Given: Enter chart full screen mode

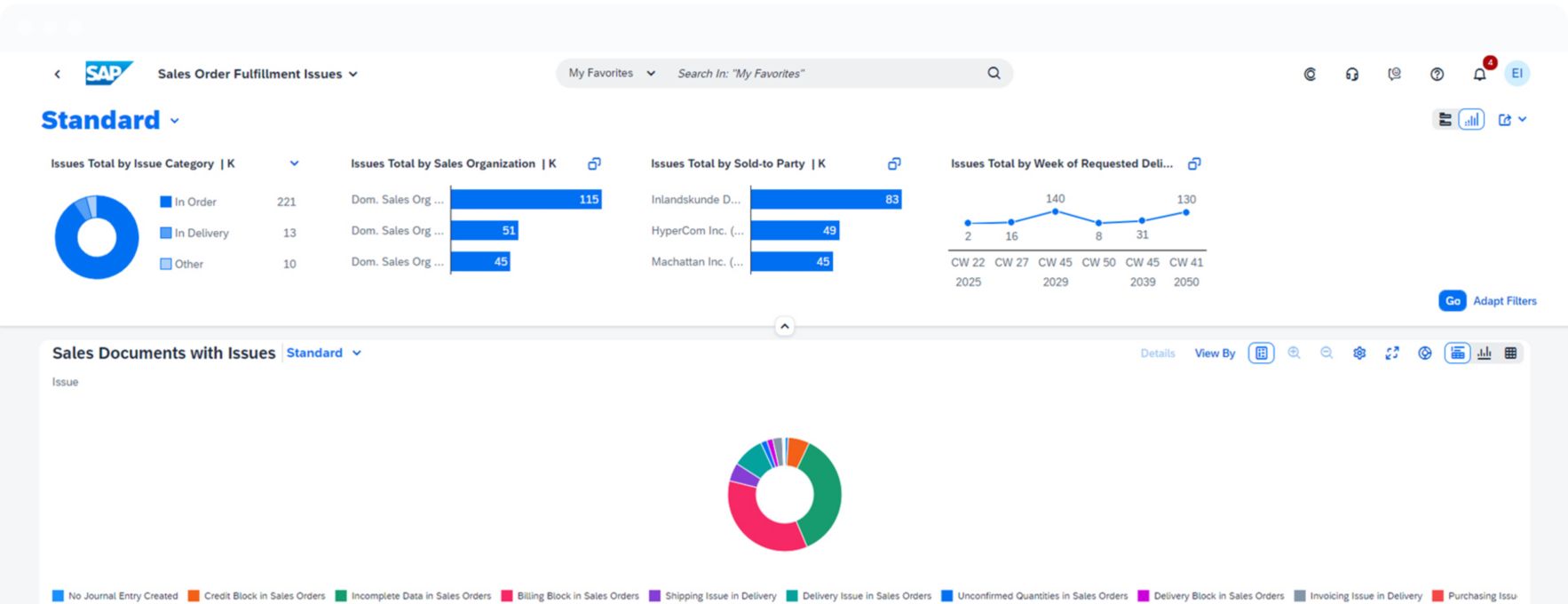Looking at the screenshot, I should pyautogui.click(x=1392, y=354).
